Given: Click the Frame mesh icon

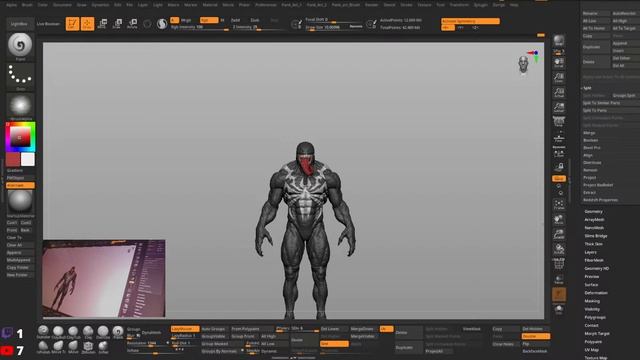Looking at the screenshot, I should click(559, 204).
